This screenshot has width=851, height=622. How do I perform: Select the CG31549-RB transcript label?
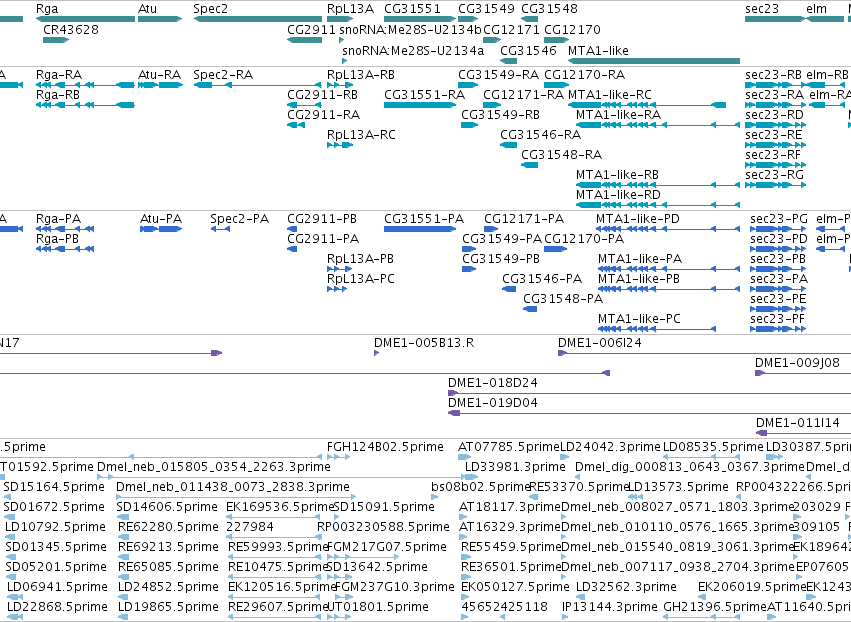pyautogui.click(x=500, y=115)
